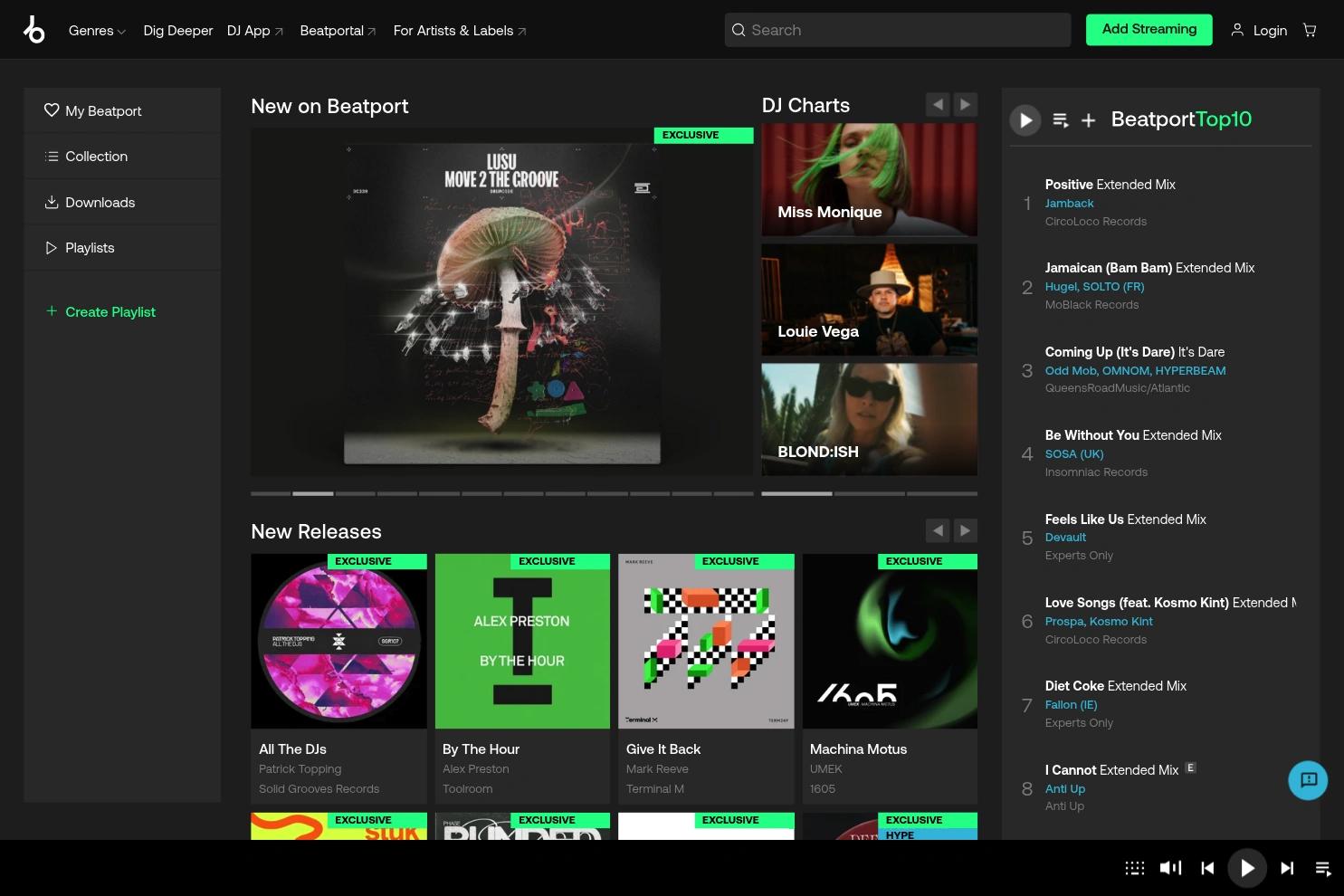The width and height of the screenshot is (1344, 896).
Task: Open the Machina Motus release cover
Action: [x=890, y=641]
